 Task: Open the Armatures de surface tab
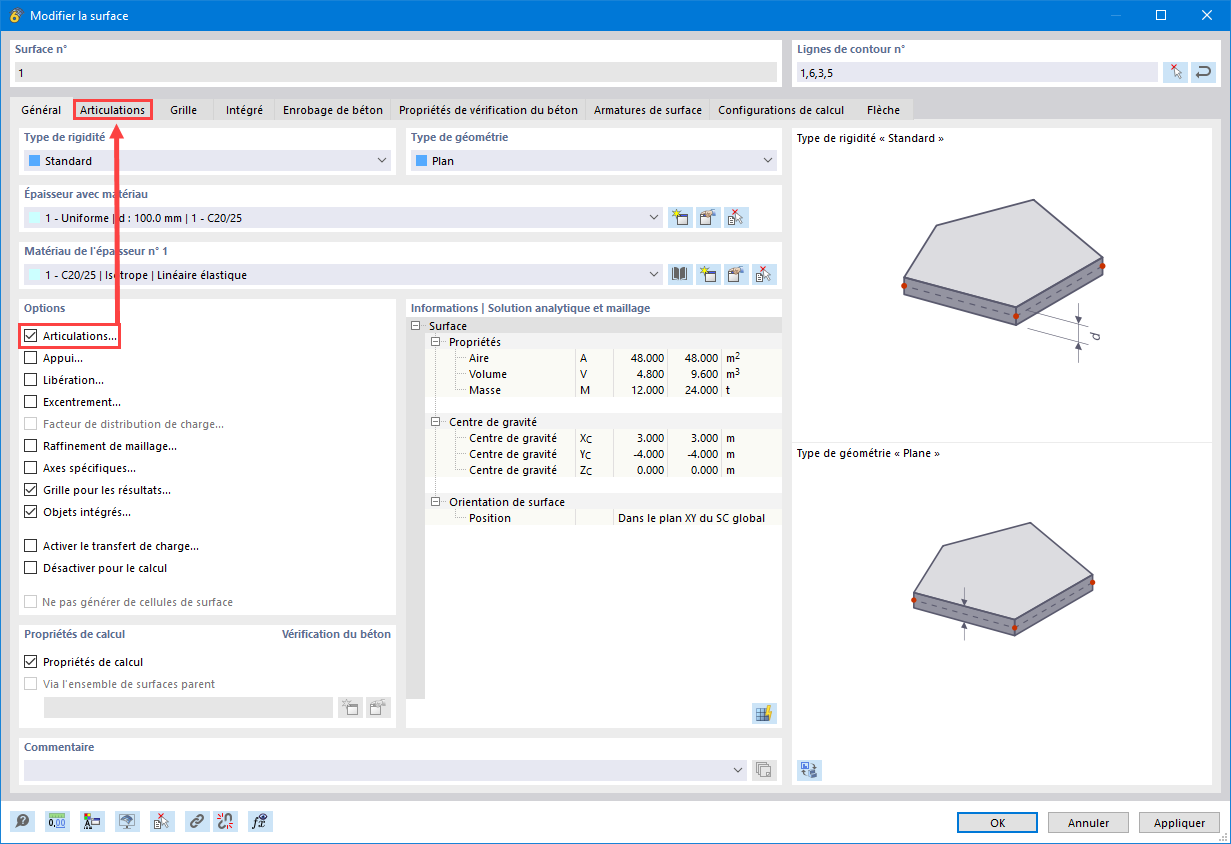coord(648,110)
